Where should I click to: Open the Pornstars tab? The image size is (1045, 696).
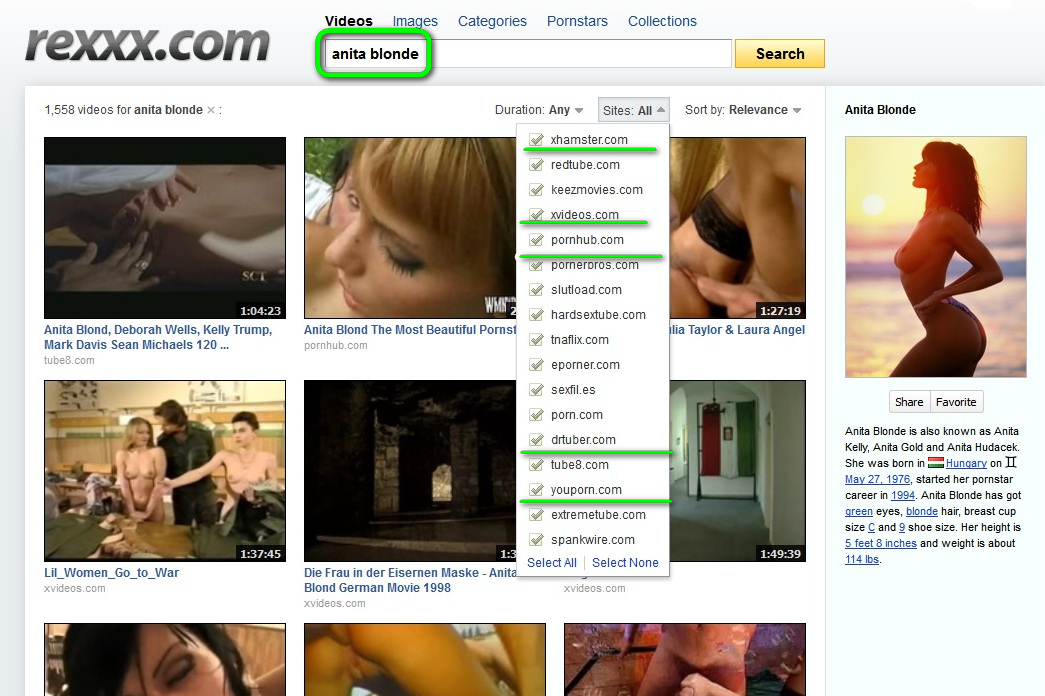point(577,21)
